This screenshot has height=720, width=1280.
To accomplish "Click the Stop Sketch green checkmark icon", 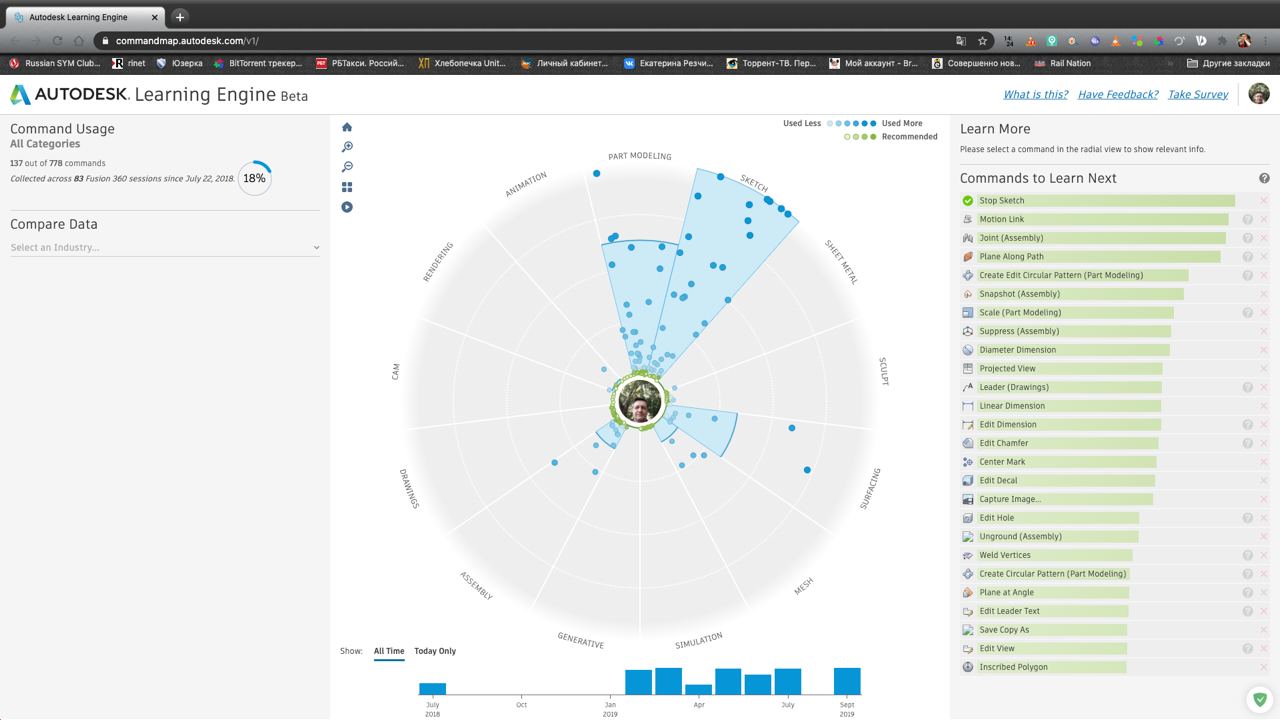I will pos(967,201).
